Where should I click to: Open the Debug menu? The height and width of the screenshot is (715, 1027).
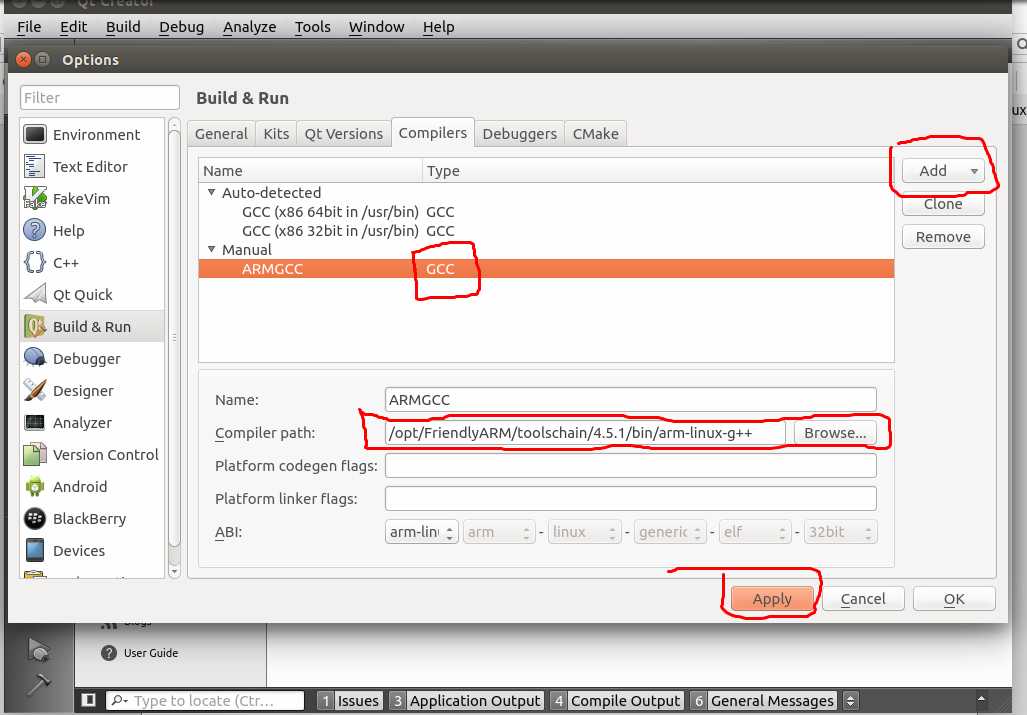[x=181, y=27]
